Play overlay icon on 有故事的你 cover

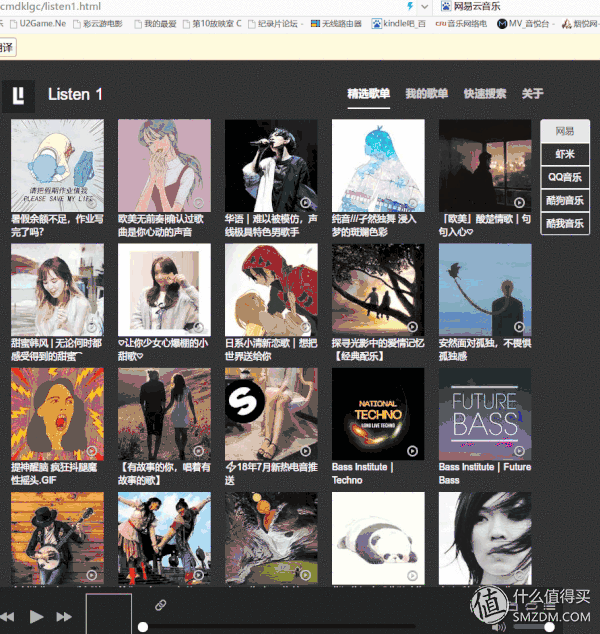(199, 451)
